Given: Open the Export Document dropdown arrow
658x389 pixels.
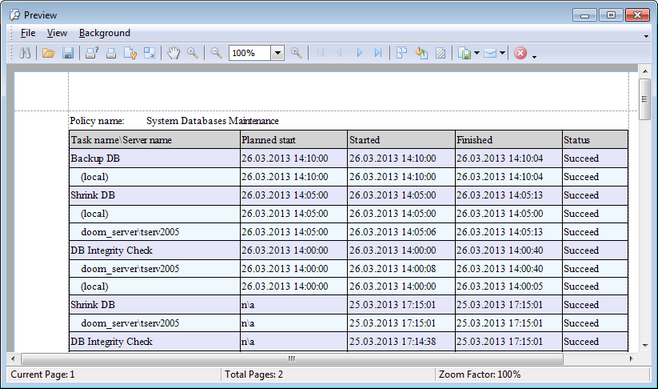Looking at the screenshot, I should click(477, 53).
